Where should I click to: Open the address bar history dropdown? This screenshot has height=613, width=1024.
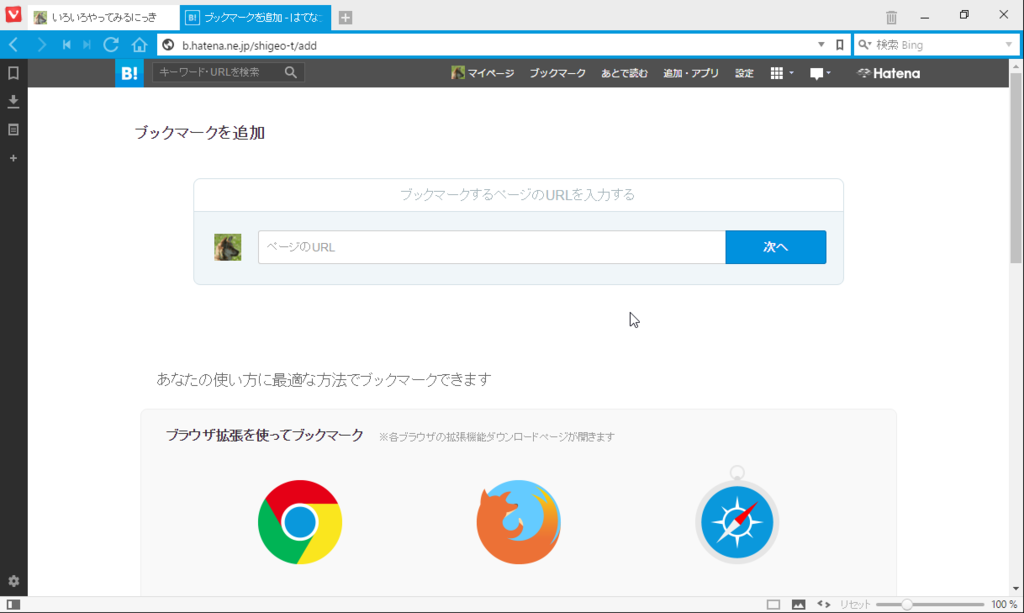pyautogui.click(x=821, y=45)
